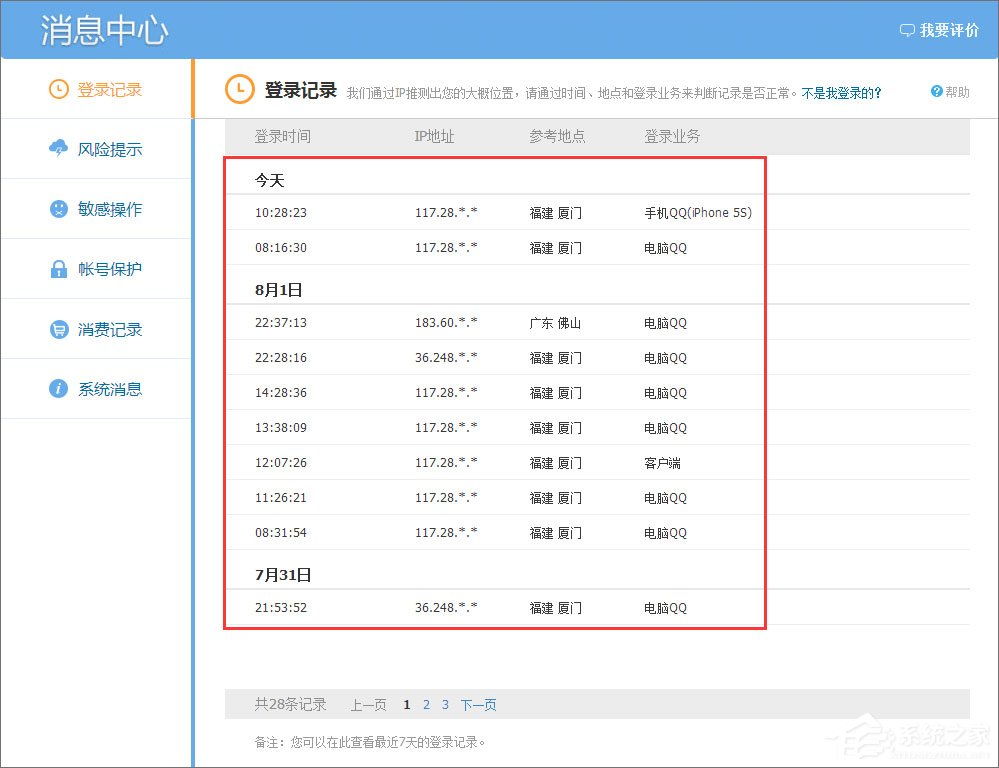The width and height of the screenshot is (999, 768).
Task: Go to 下一页 in pagination
Action: pos(478,704)
